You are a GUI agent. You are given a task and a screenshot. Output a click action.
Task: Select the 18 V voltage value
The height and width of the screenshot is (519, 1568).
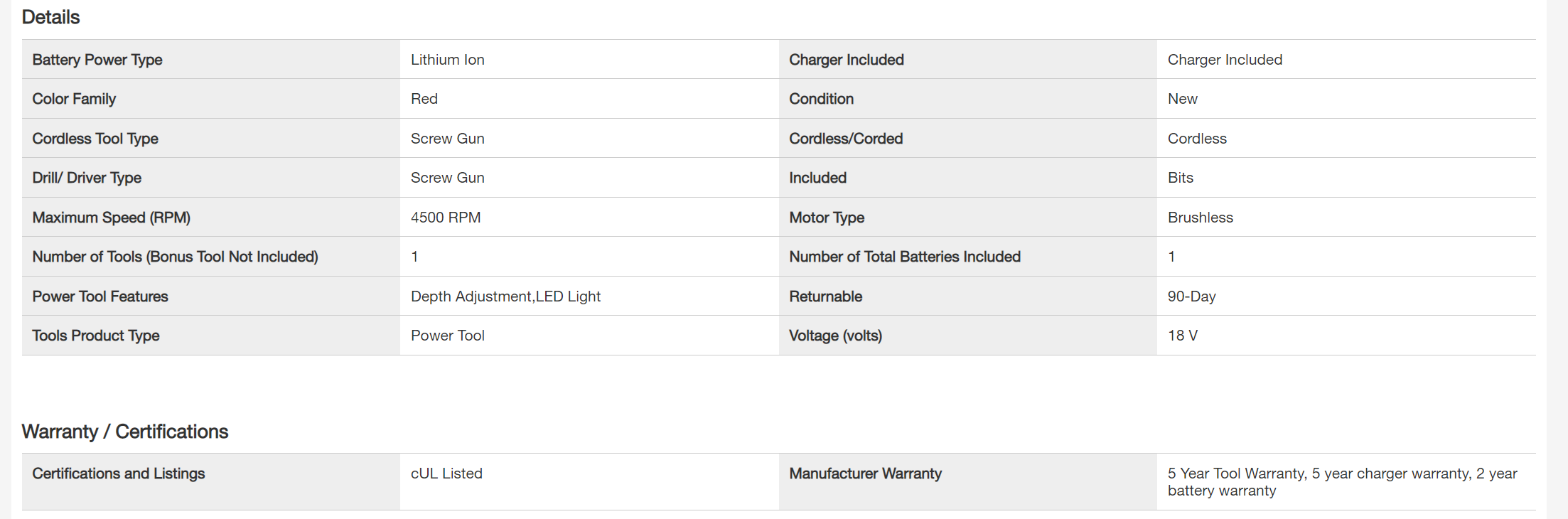(x=1182, y=336)
